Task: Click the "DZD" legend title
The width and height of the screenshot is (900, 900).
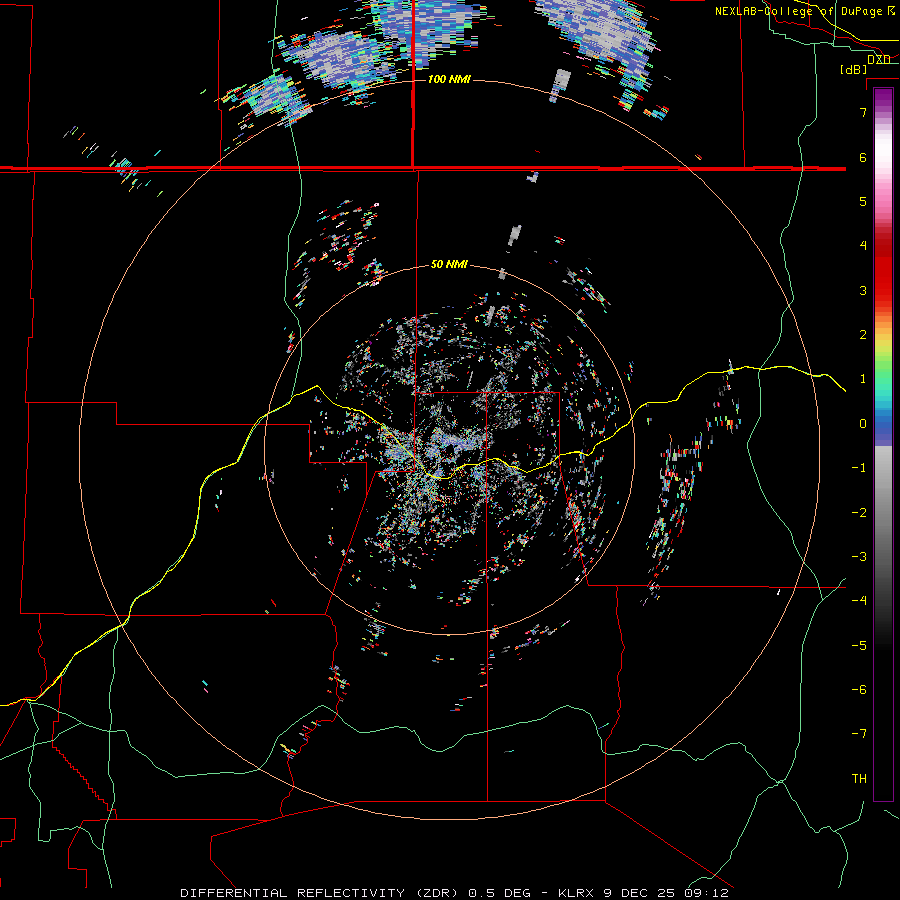Action: point(879,60)
